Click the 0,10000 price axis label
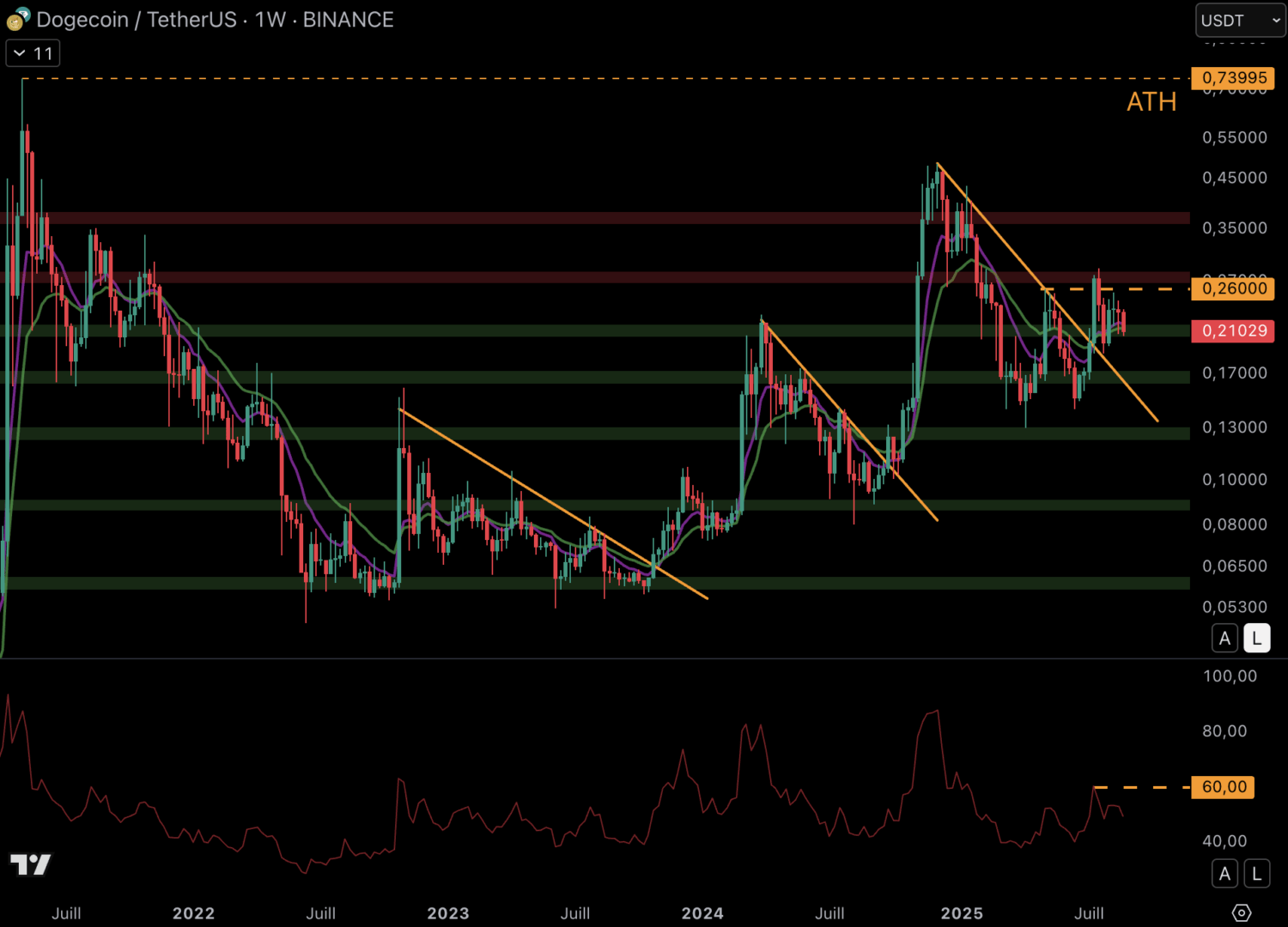 point(1235,480)
